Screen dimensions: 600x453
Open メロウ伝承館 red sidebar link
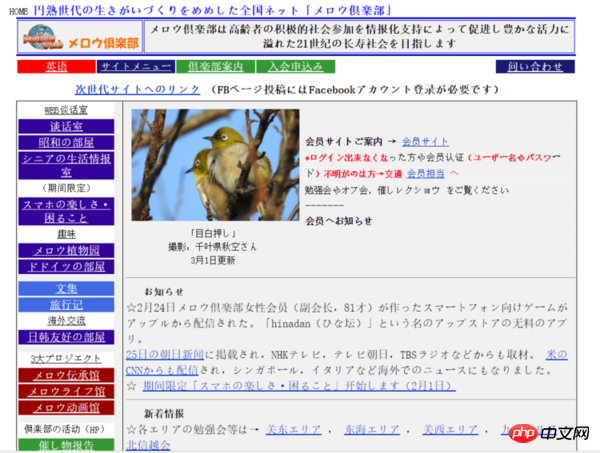coord(66,376)
